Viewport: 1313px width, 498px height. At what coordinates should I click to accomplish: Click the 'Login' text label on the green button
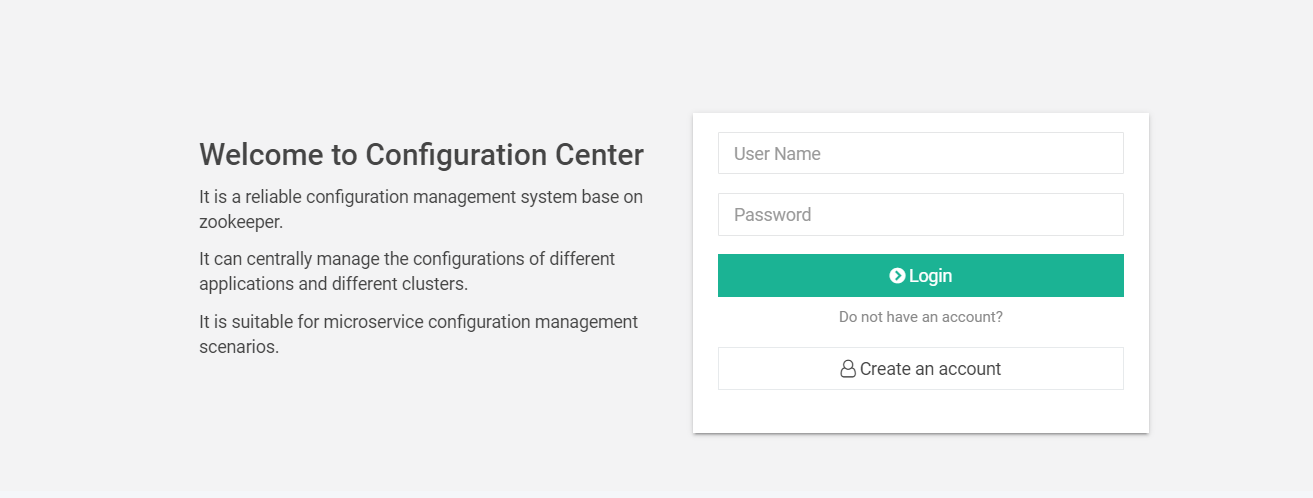(x=930, y=276)
